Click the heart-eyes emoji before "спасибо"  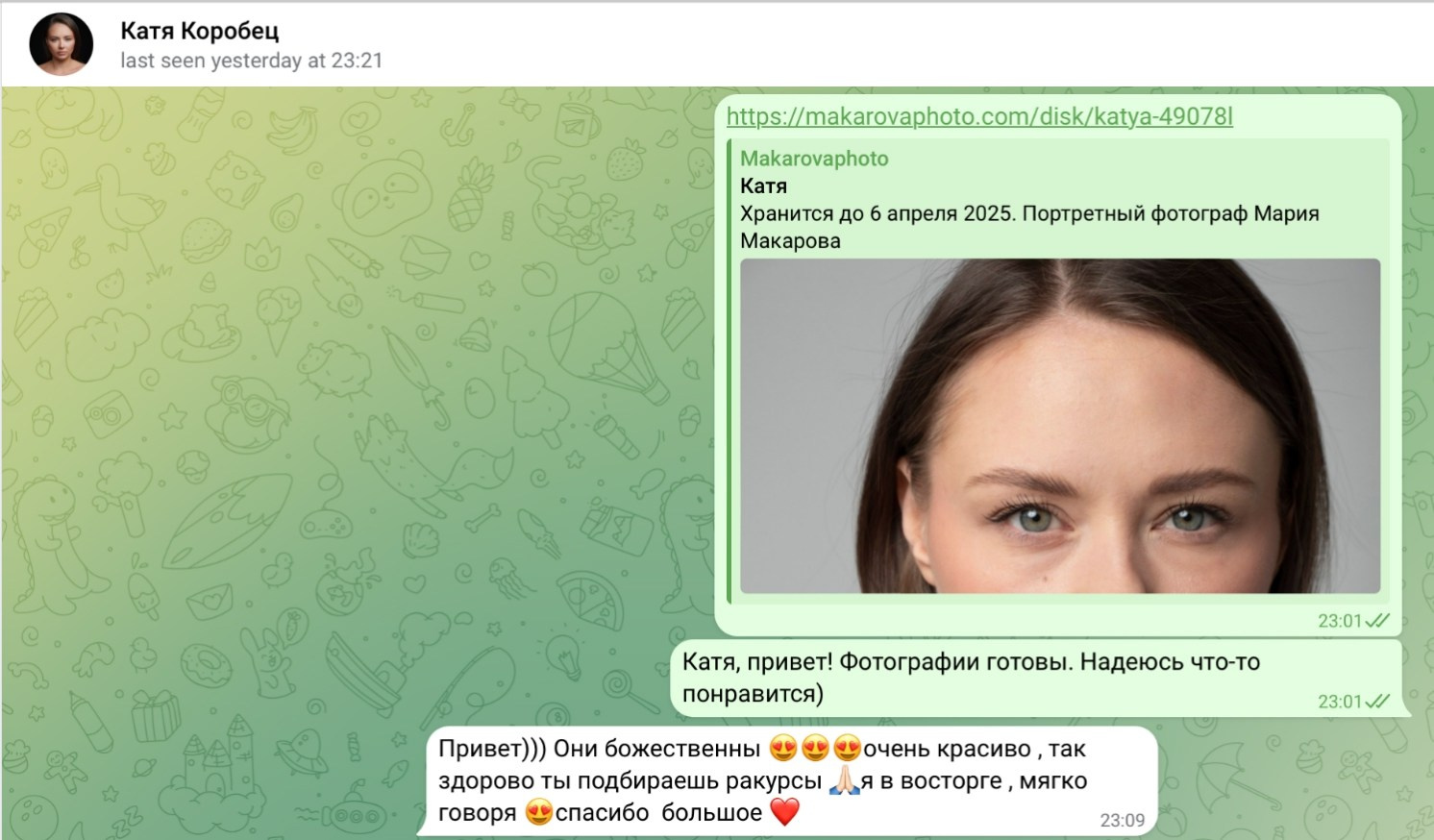(539, 813)
